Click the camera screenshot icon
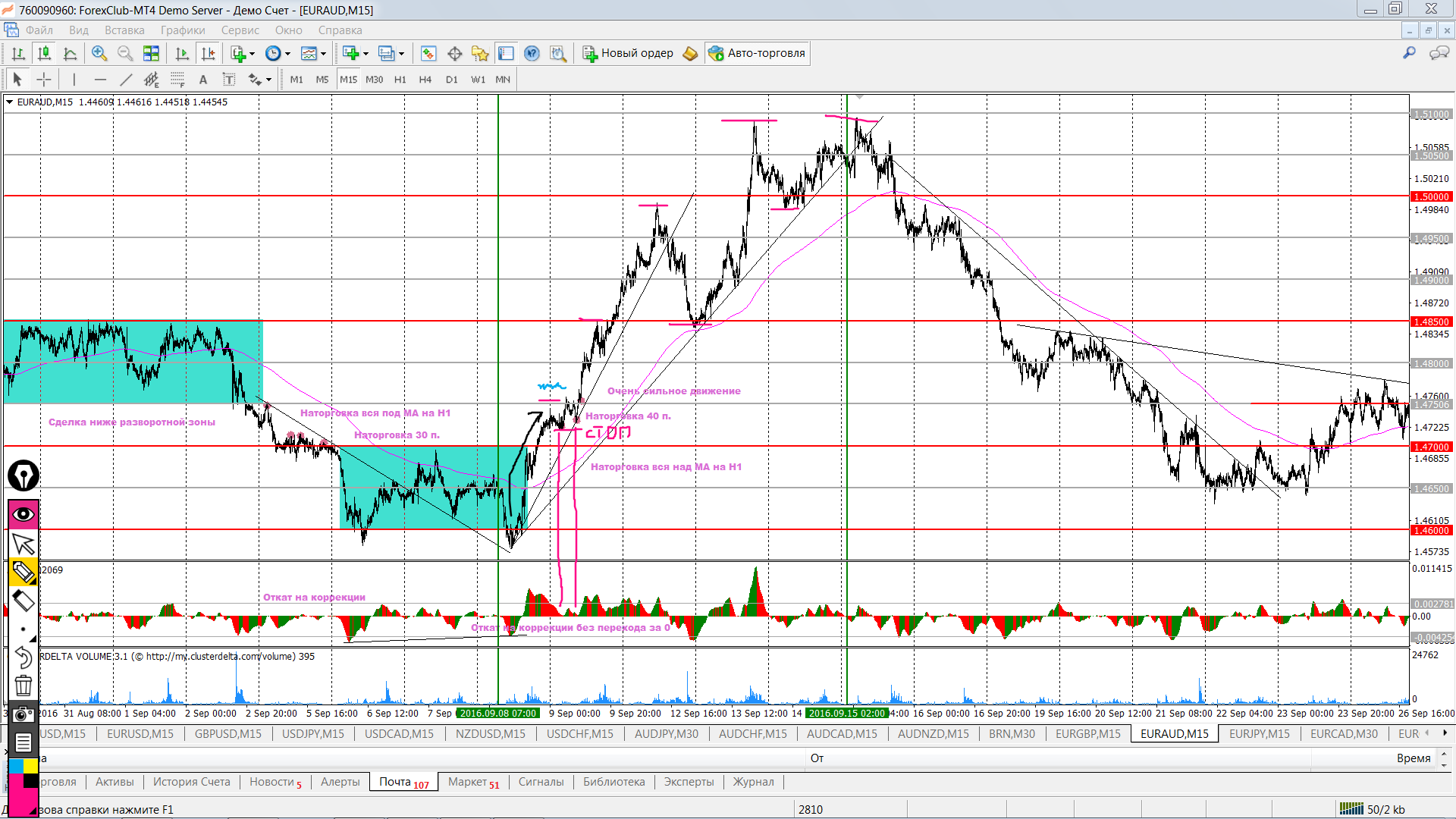1456x819 pixels. (x=24, y=715)
